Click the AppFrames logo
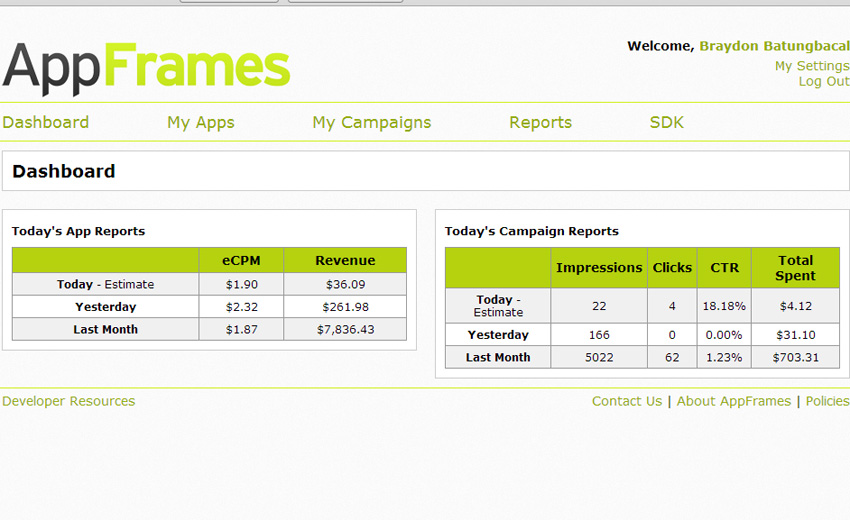 click(146, 68)
